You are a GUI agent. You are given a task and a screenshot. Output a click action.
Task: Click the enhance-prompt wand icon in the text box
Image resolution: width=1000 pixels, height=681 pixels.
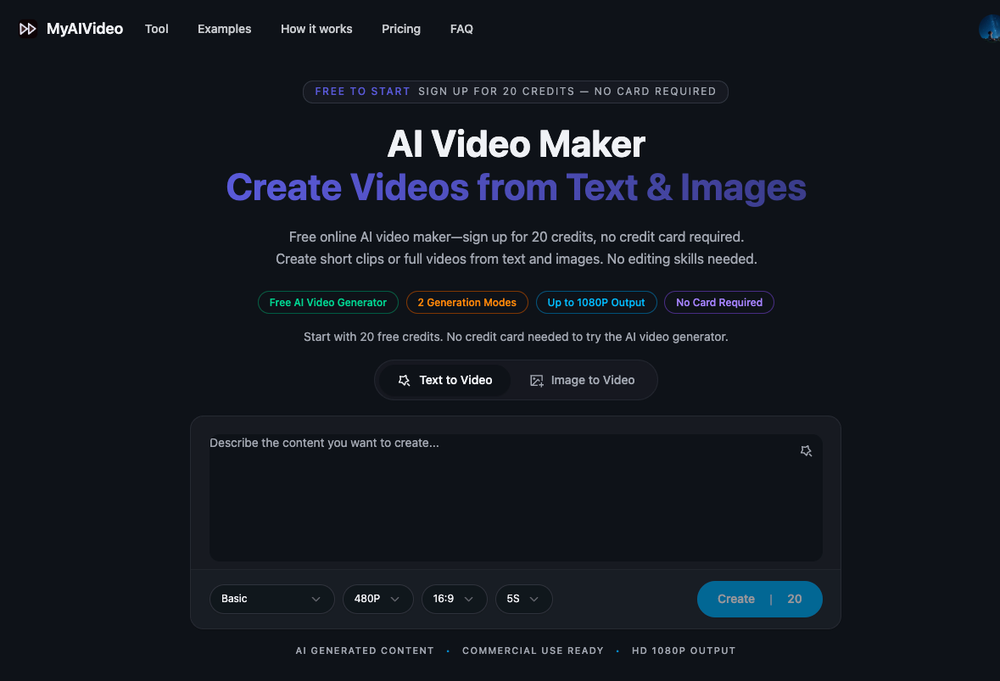pos(805,451)
